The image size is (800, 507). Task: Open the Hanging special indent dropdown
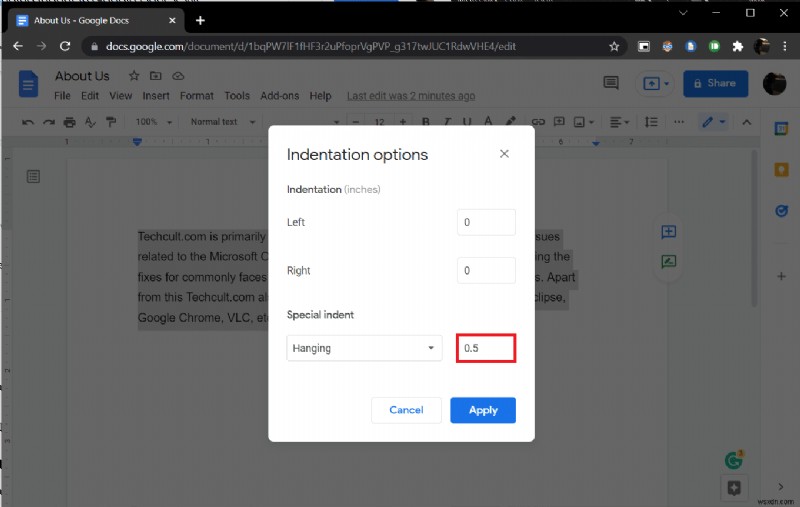(x=364, y=348)
